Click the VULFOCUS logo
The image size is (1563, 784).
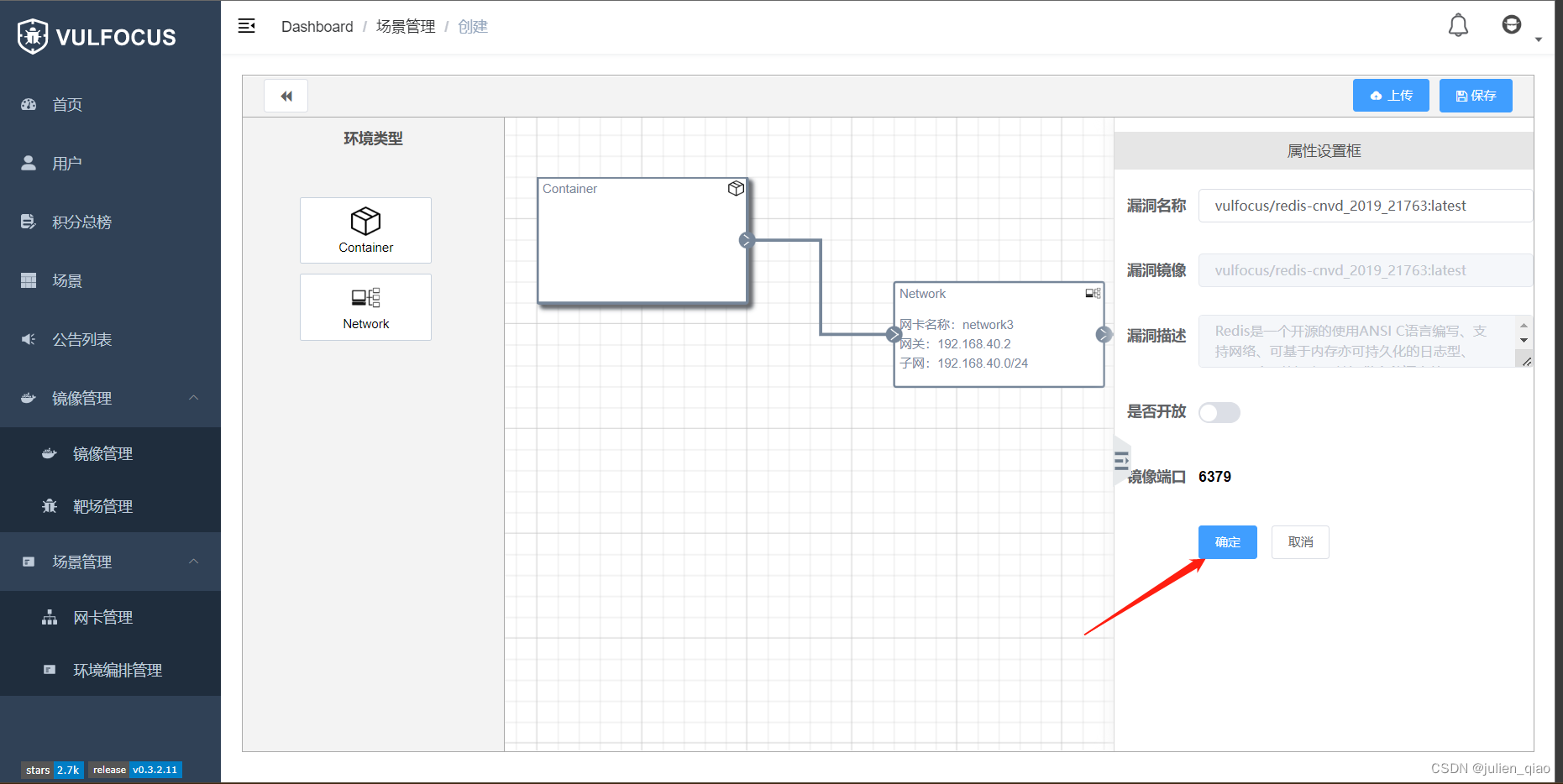[97, 36]
